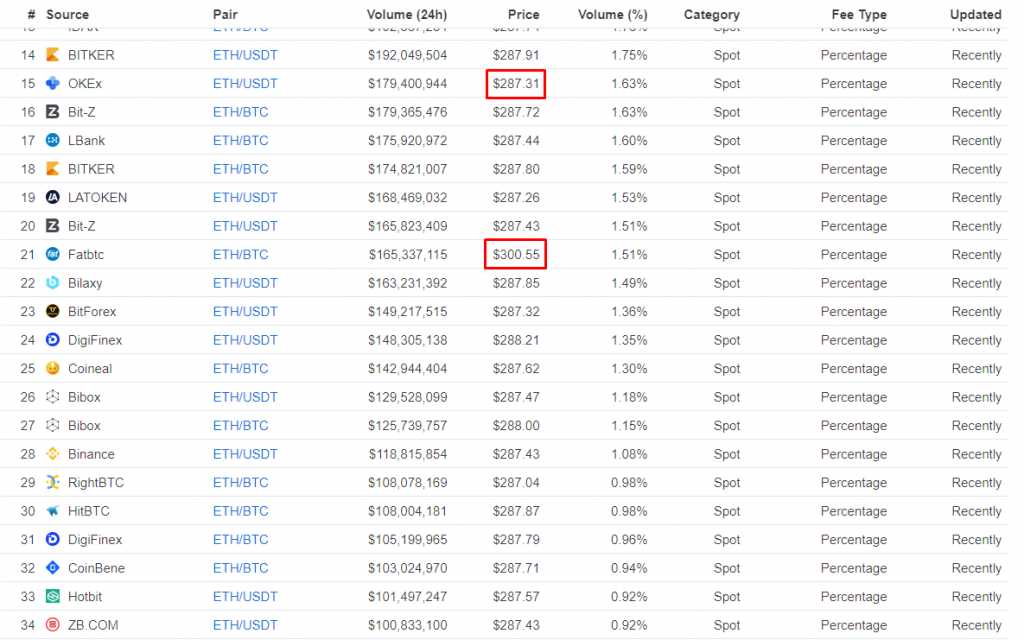The image size is (1024, 640).
Task: Sort by Volume (24h) column header
Action: tap(407, 14)
